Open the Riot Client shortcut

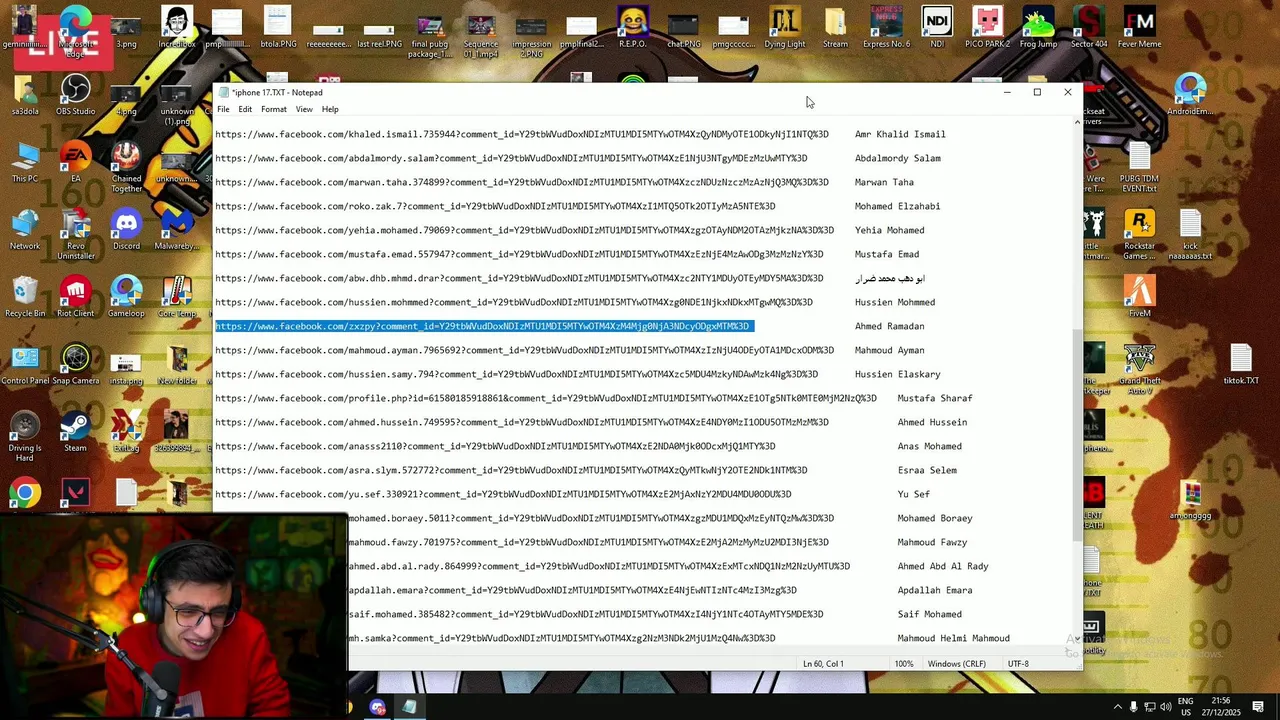75,298
